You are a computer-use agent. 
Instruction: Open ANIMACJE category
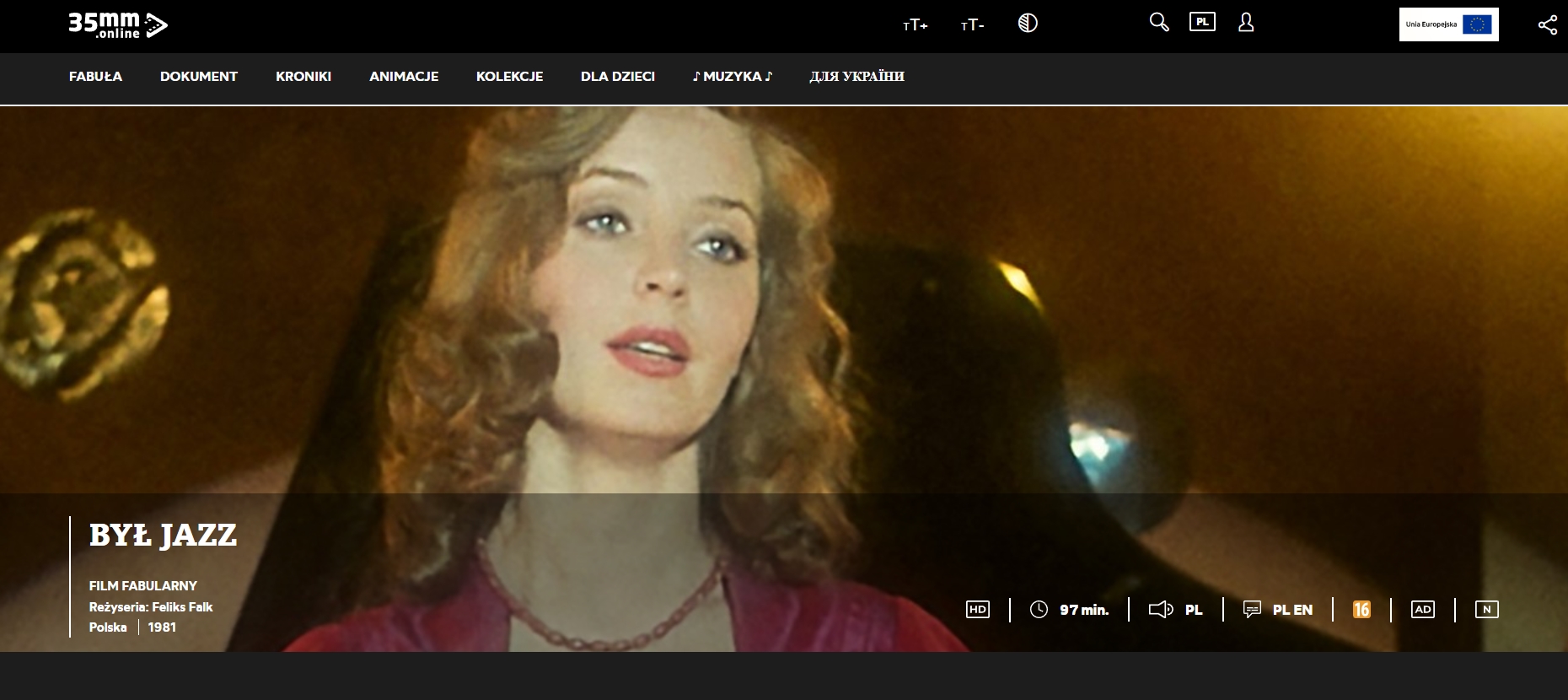click(x=404, y=77)
